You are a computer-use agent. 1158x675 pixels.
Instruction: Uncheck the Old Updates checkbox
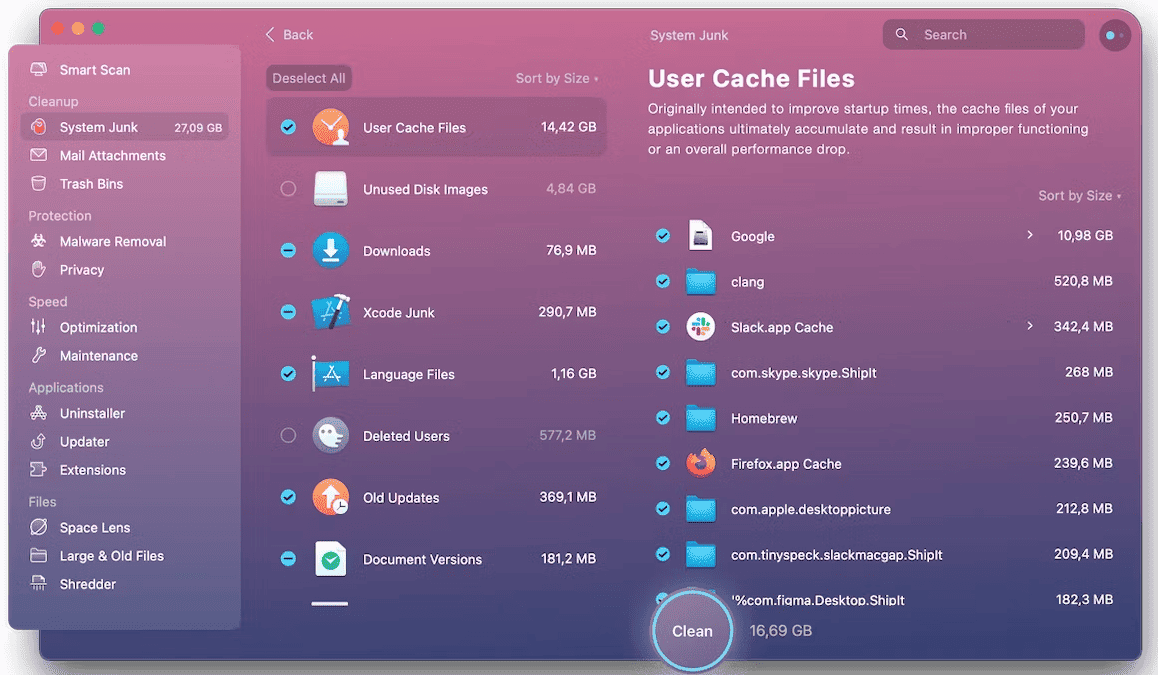click(288, 496)
